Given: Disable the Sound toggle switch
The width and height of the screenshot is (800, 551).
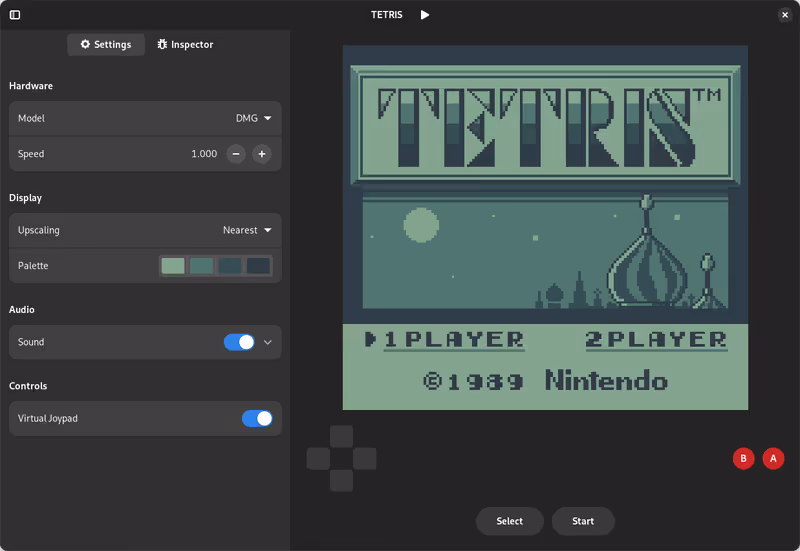Looking at the screenshot, I should (239, 342).
